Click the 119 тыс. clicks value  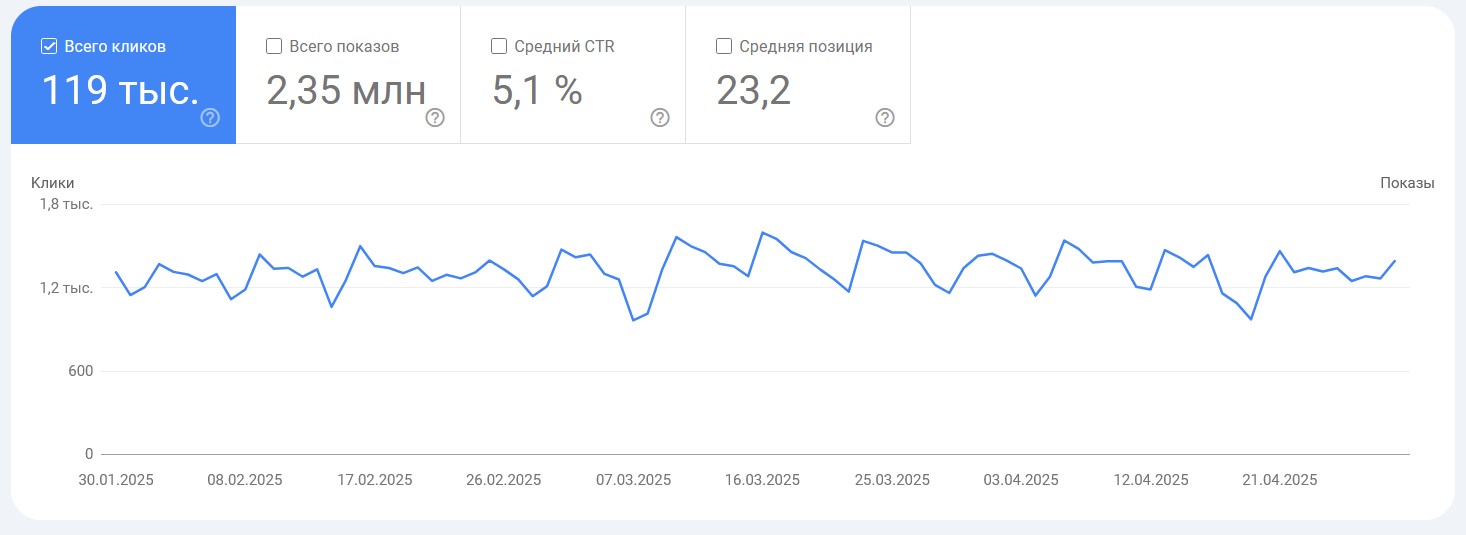(120, 91)
